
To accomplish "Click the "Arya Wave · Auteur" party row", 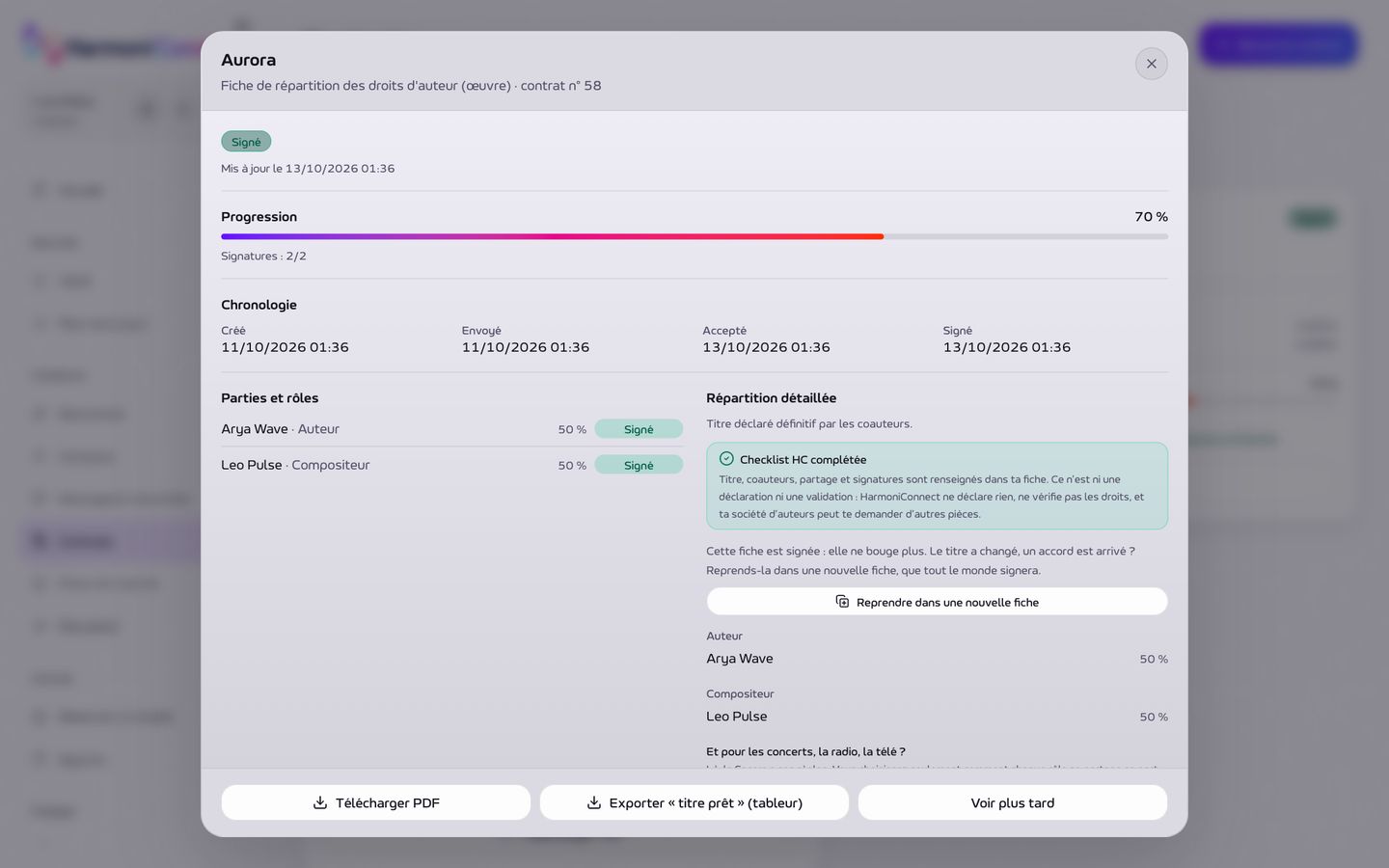I will coord(451,429).
